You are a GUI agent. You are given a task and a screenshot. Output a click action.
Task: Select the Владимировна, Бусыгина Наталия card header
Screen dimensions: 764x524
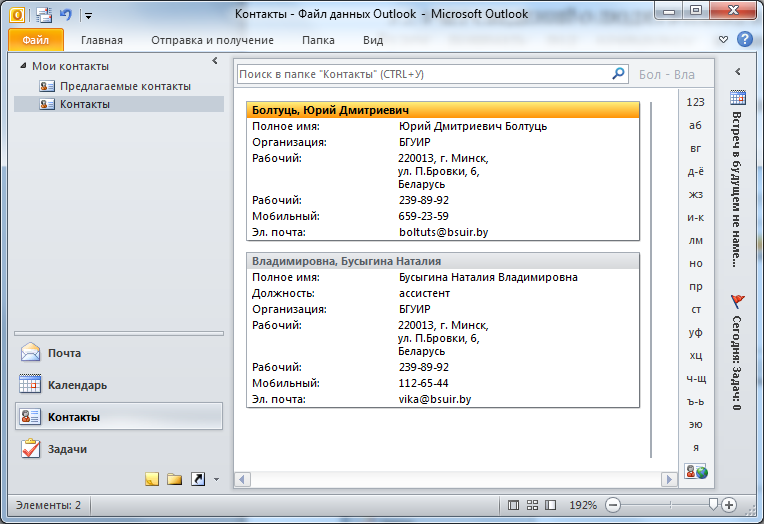443,261
